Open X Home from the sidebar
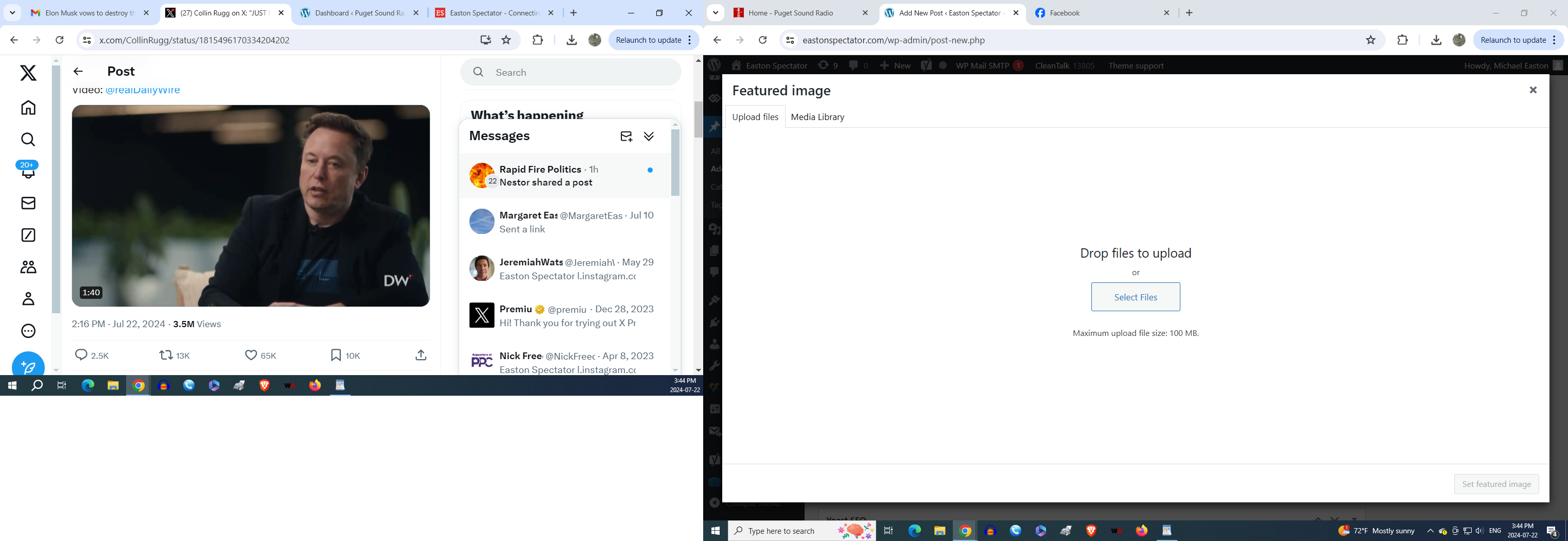1568x541 pixels. (x=28, y=108)
